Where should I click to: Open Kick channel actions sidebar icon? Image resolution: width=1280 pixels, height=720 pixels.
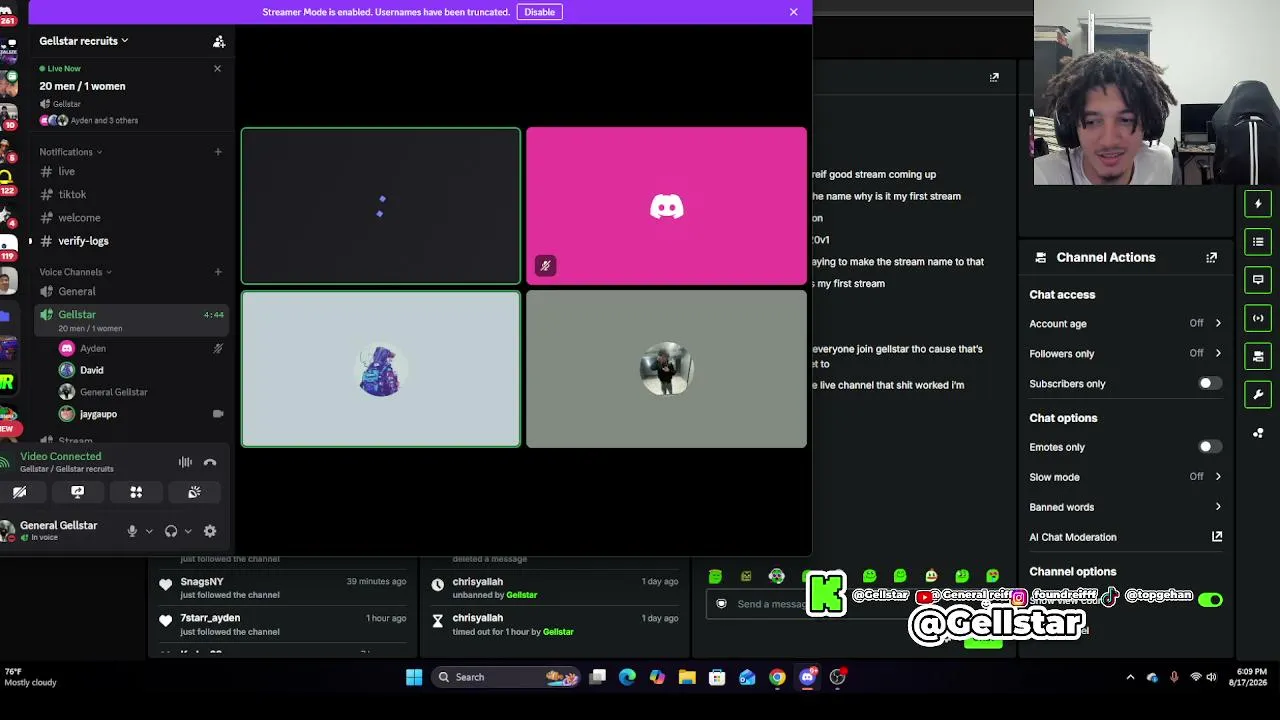click(x=1258, y=356)
